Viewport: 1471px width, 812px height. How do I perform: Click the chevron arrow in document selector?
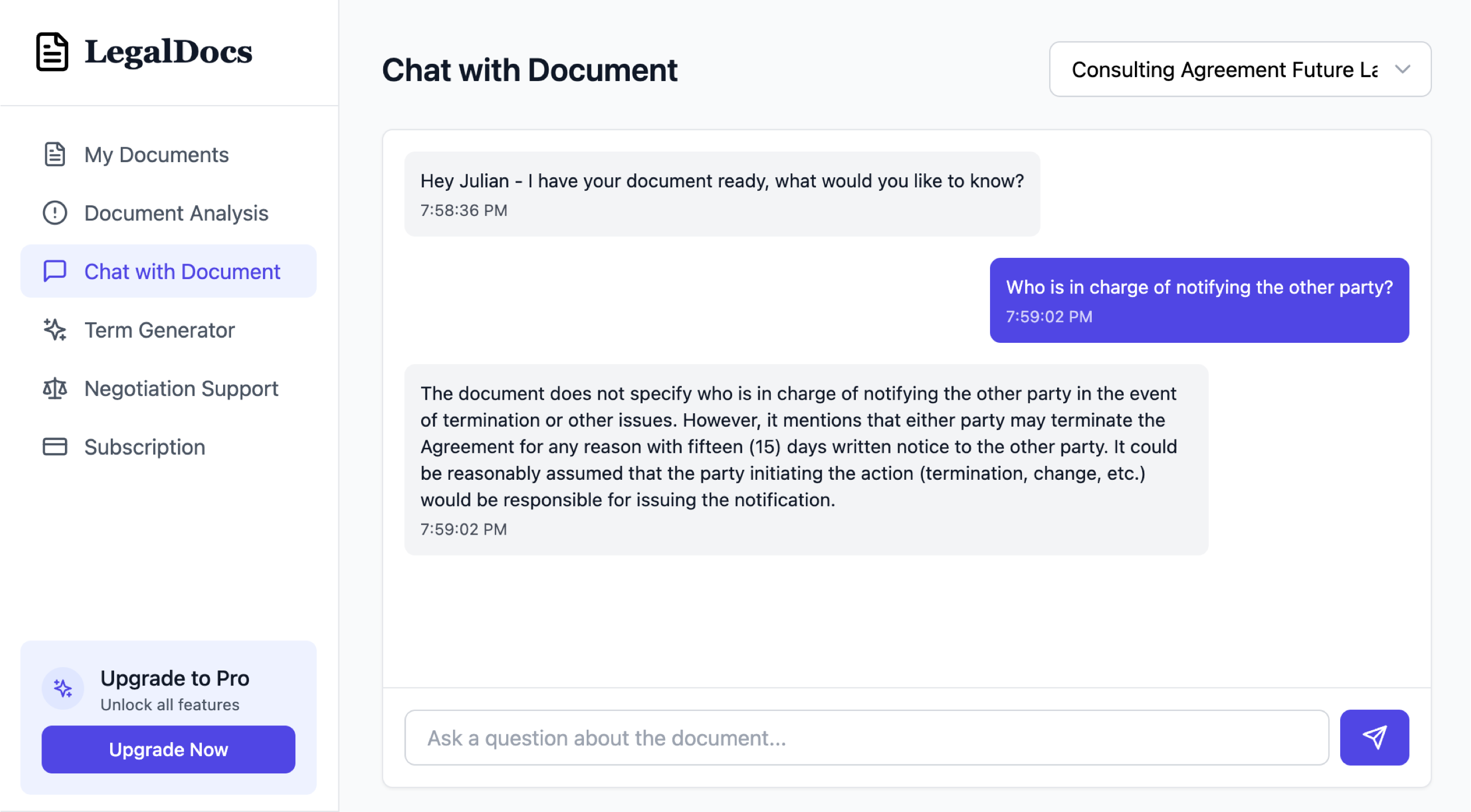click(x=1402, y=69)
